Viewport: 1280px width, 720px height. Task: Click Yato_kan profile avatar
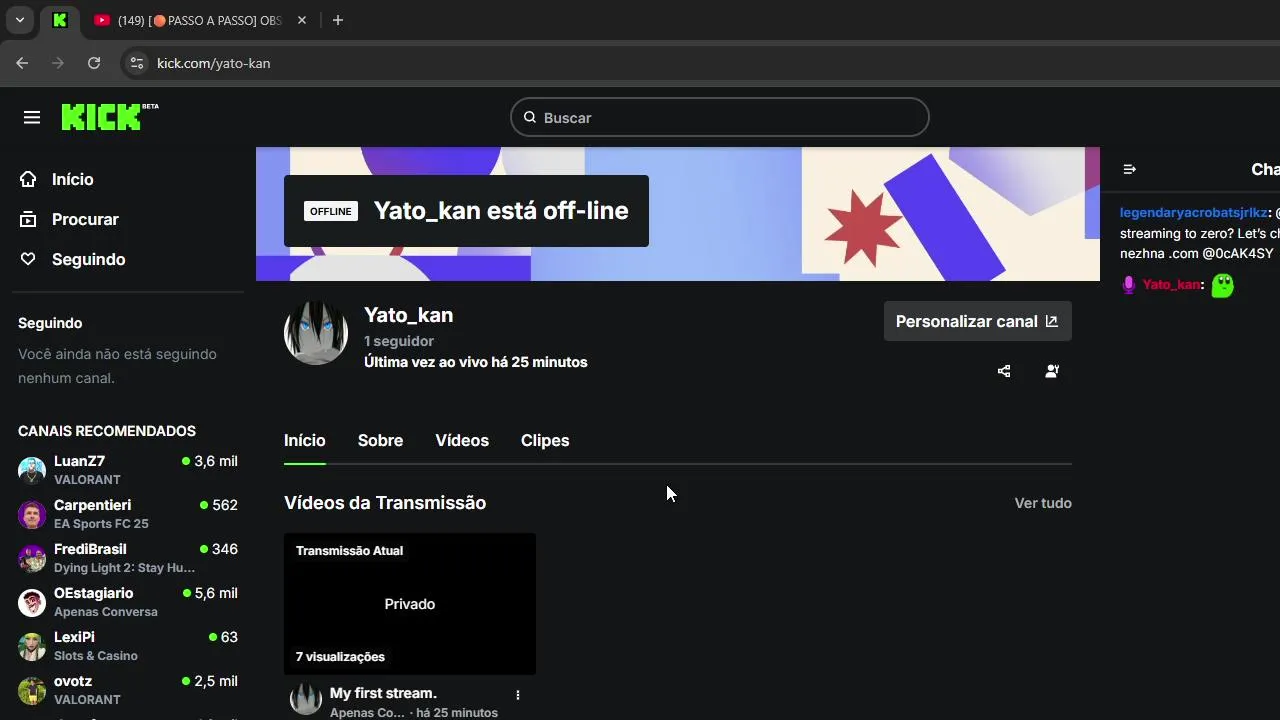[x=316, y=333]
